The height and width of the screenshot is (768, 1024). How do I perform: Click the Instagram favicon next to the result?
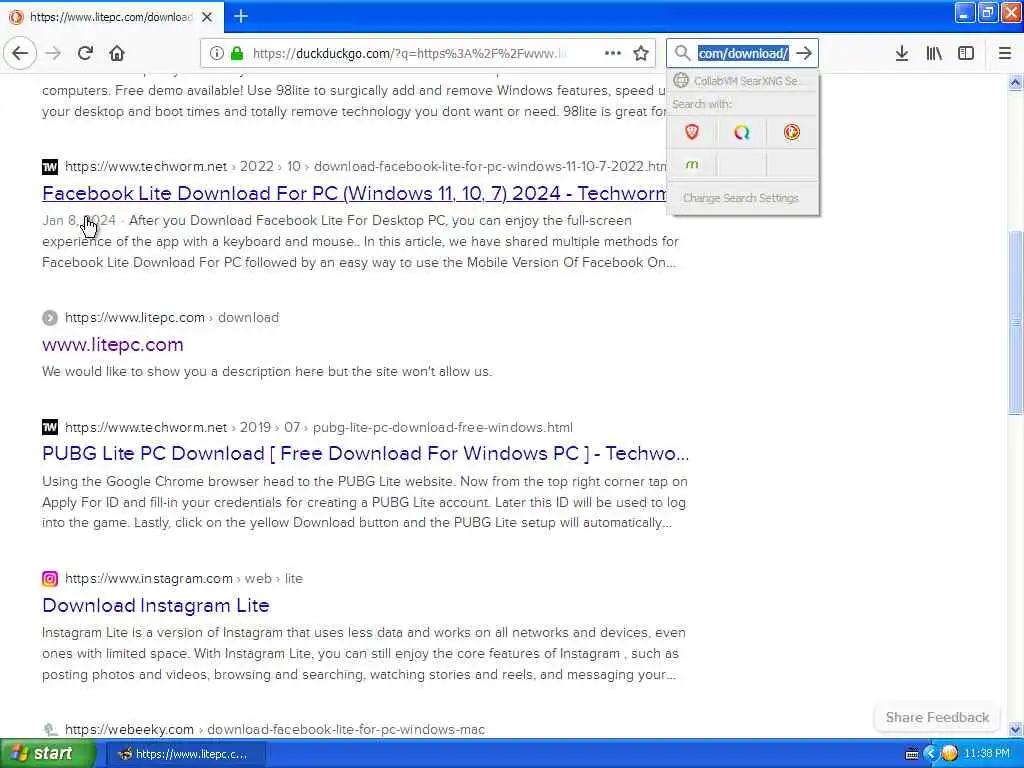point(50,579)
